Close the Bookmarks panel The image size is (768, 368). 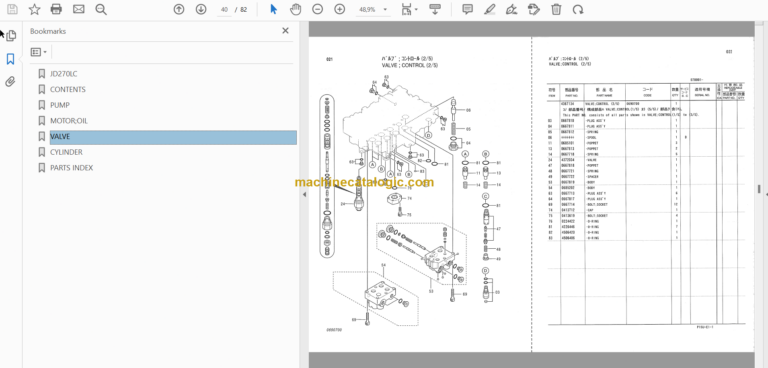coord(286,31)
